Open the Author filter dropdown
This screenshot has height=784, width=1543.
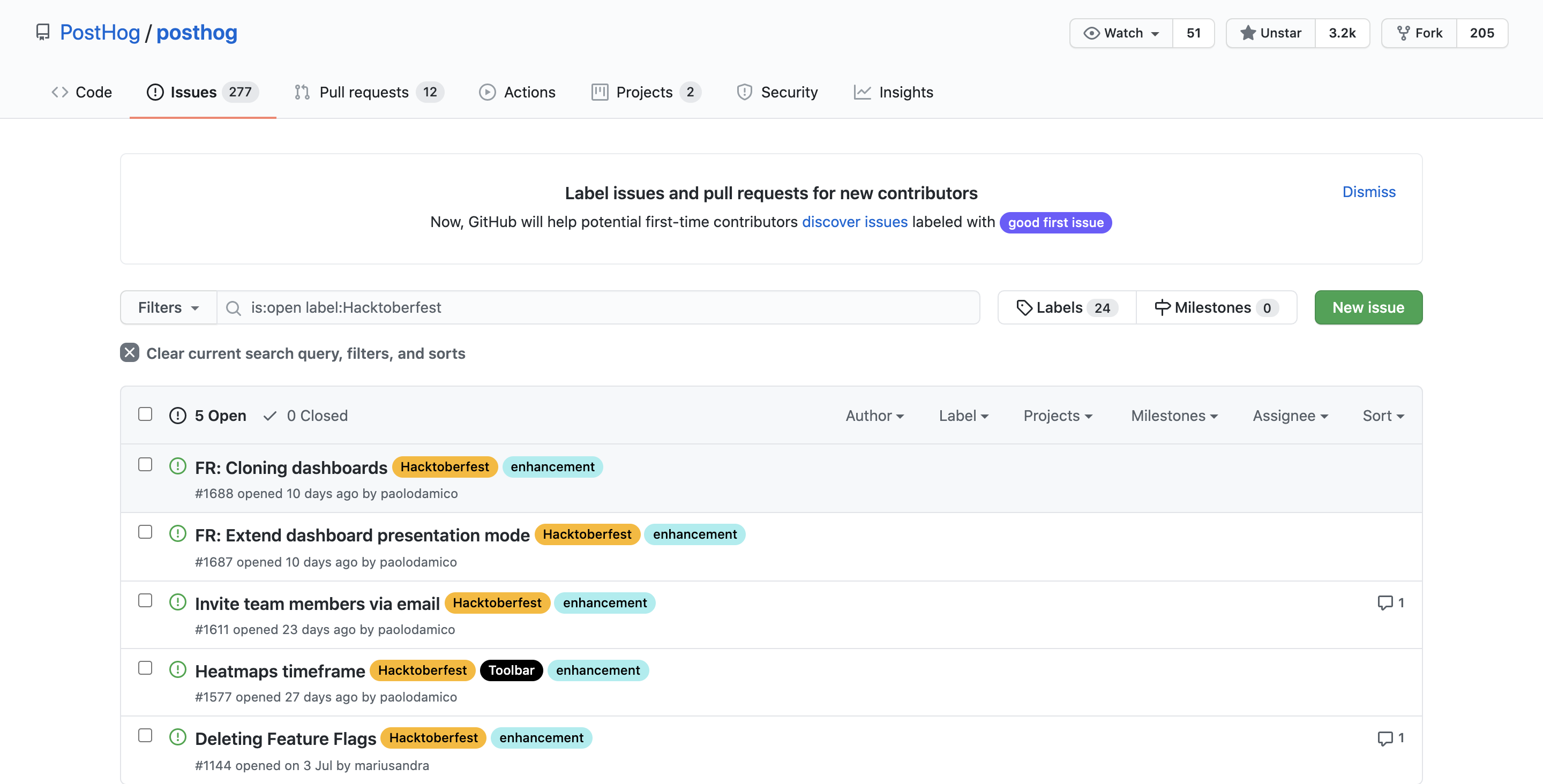[x=874, y=415]
